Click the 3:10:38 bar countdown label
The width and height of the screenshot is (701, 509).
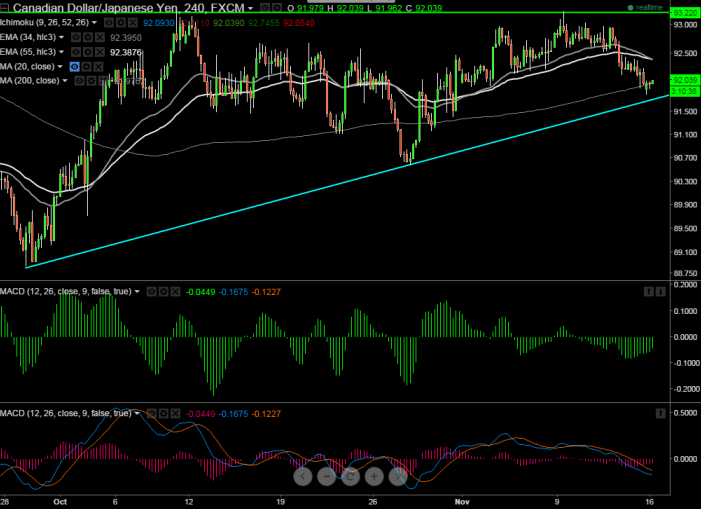pyautogui.click(x=684, y=91)
